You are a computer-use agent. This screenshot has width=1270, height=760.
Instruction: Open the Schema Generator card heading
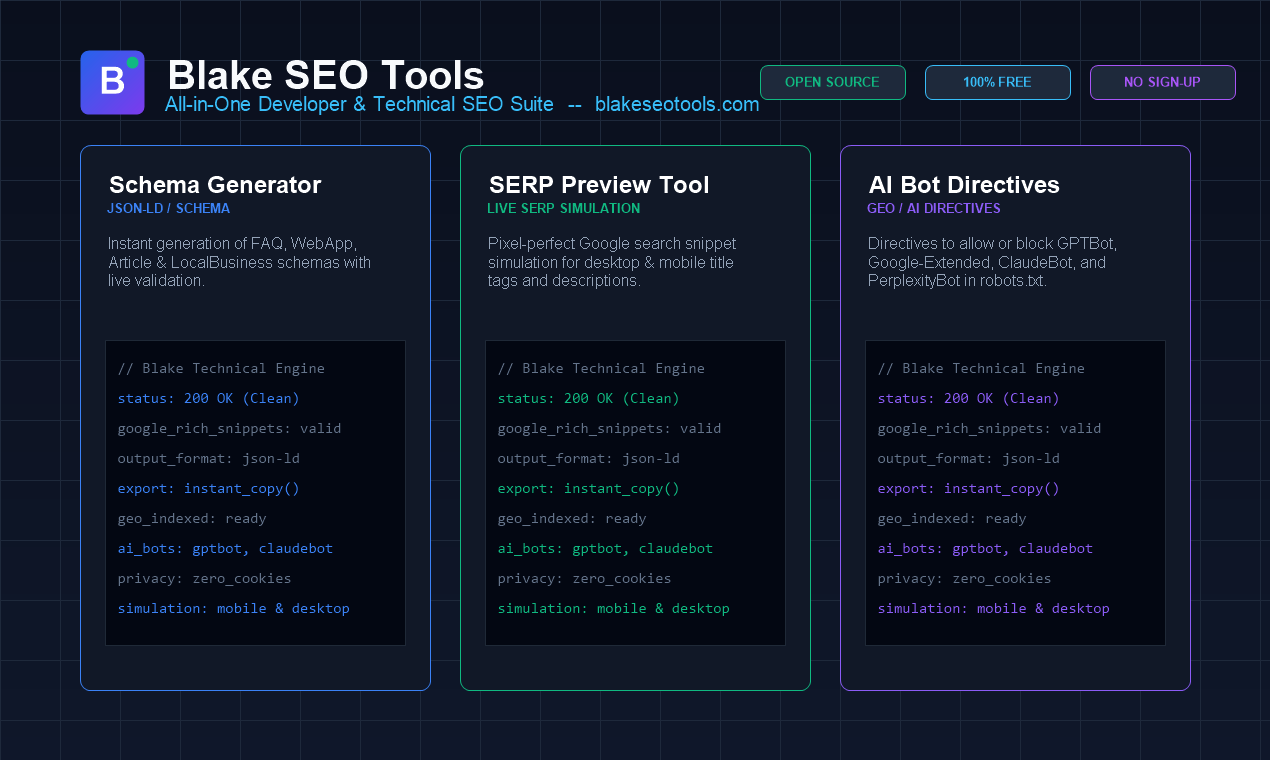(x=215, y=185)
